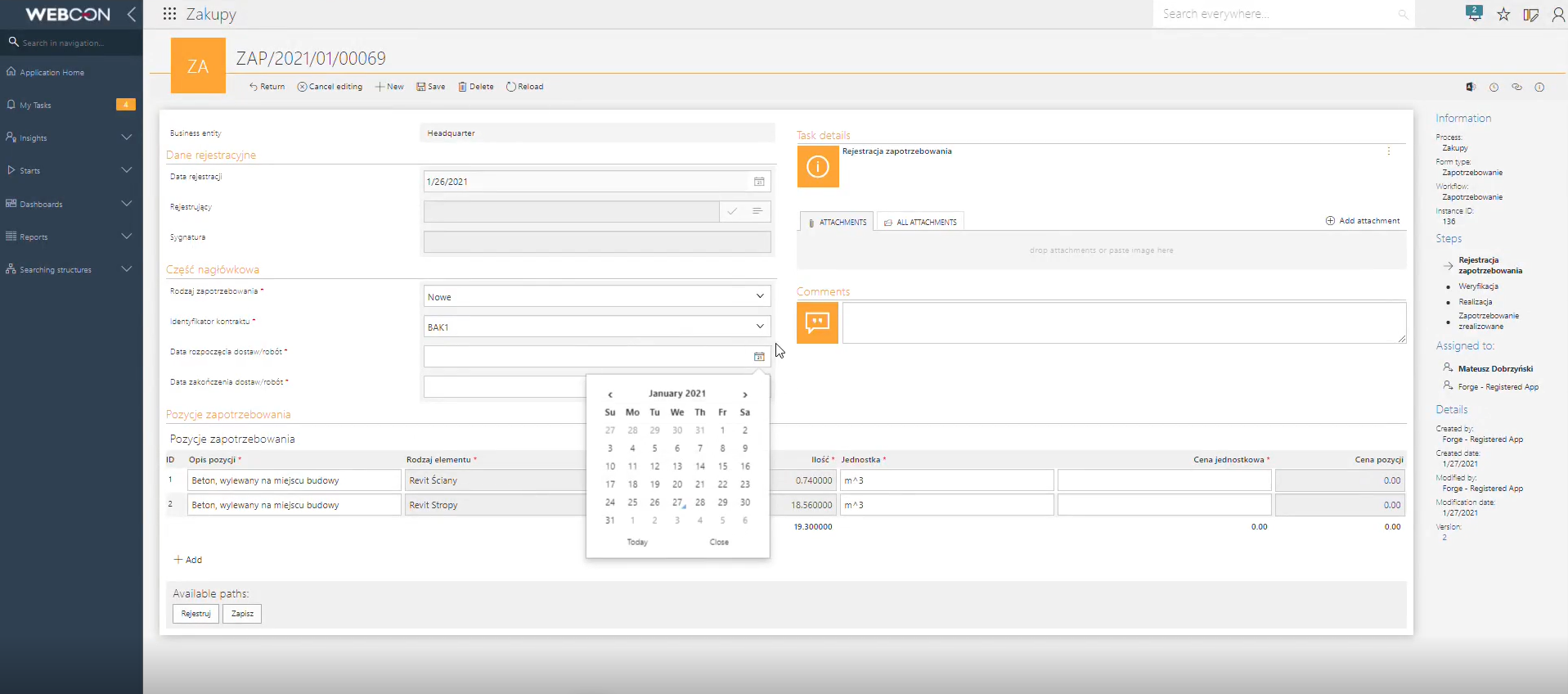This screenshot has width=1568, height=694.
Task: Collapse the navigation sidebar arrow
Action: pos(132,14)
